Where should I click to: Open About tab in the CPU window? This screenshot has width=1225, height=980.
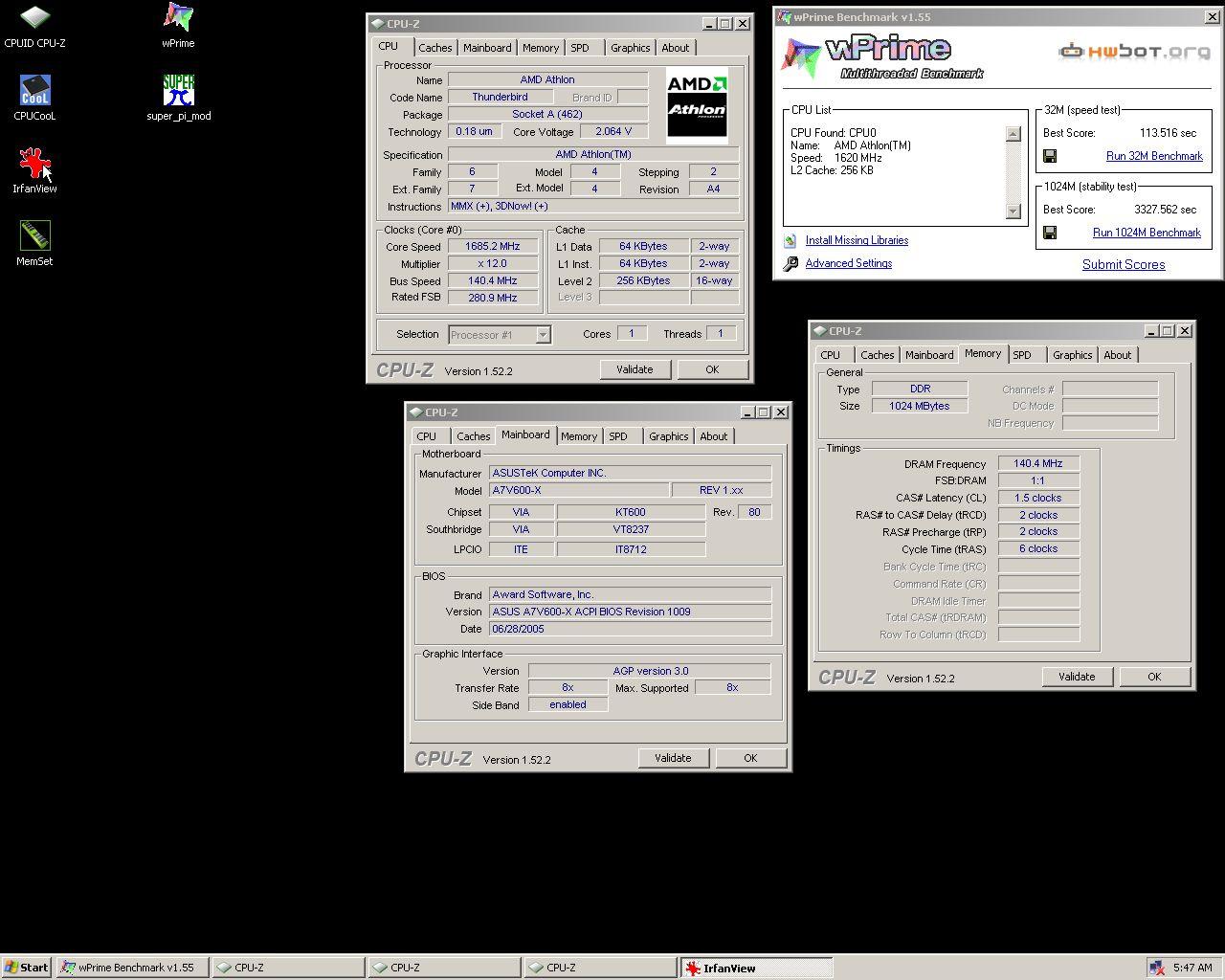pyautogui.click(x=675, y=48)
